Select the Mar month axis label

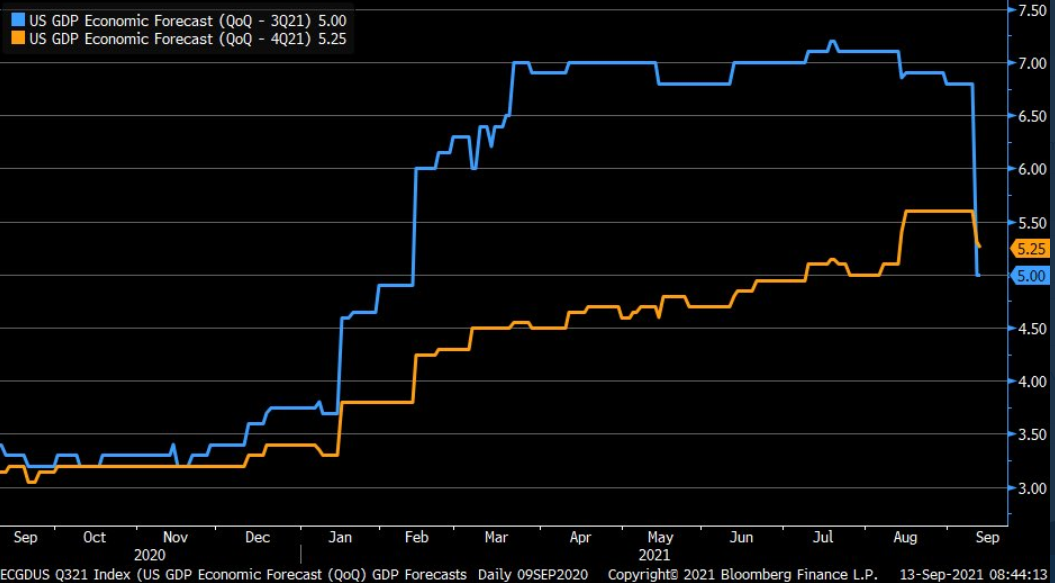(497, 537)
